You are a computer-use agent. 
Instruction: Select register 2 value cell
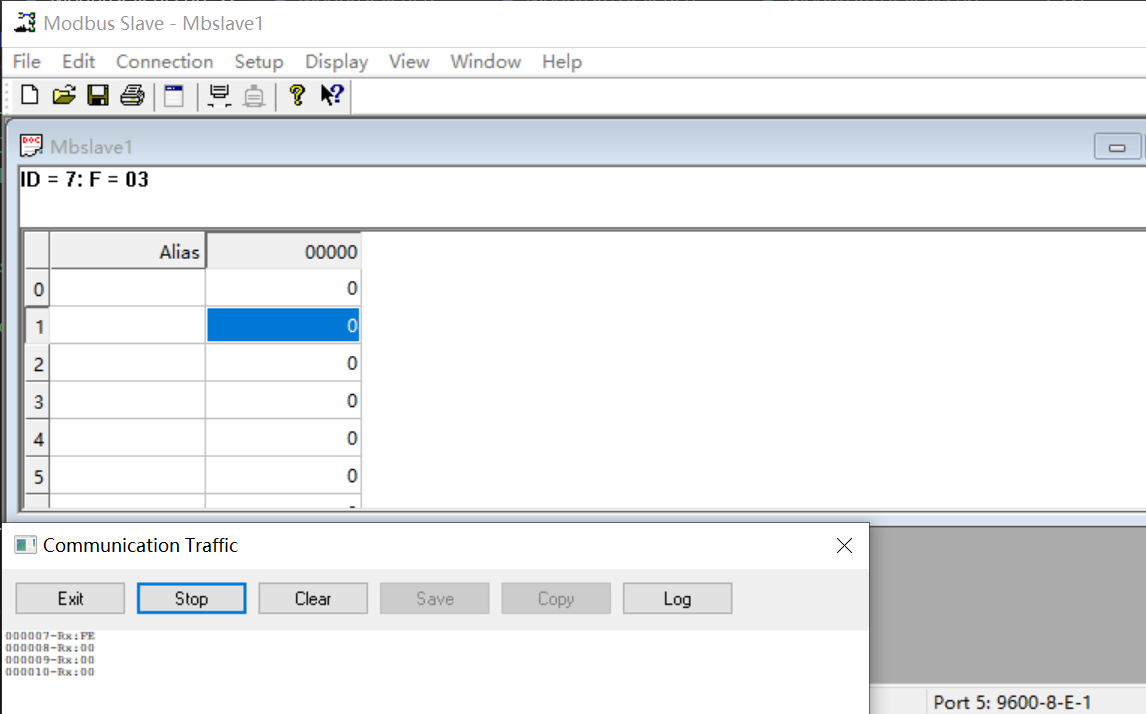click(283, 363)
